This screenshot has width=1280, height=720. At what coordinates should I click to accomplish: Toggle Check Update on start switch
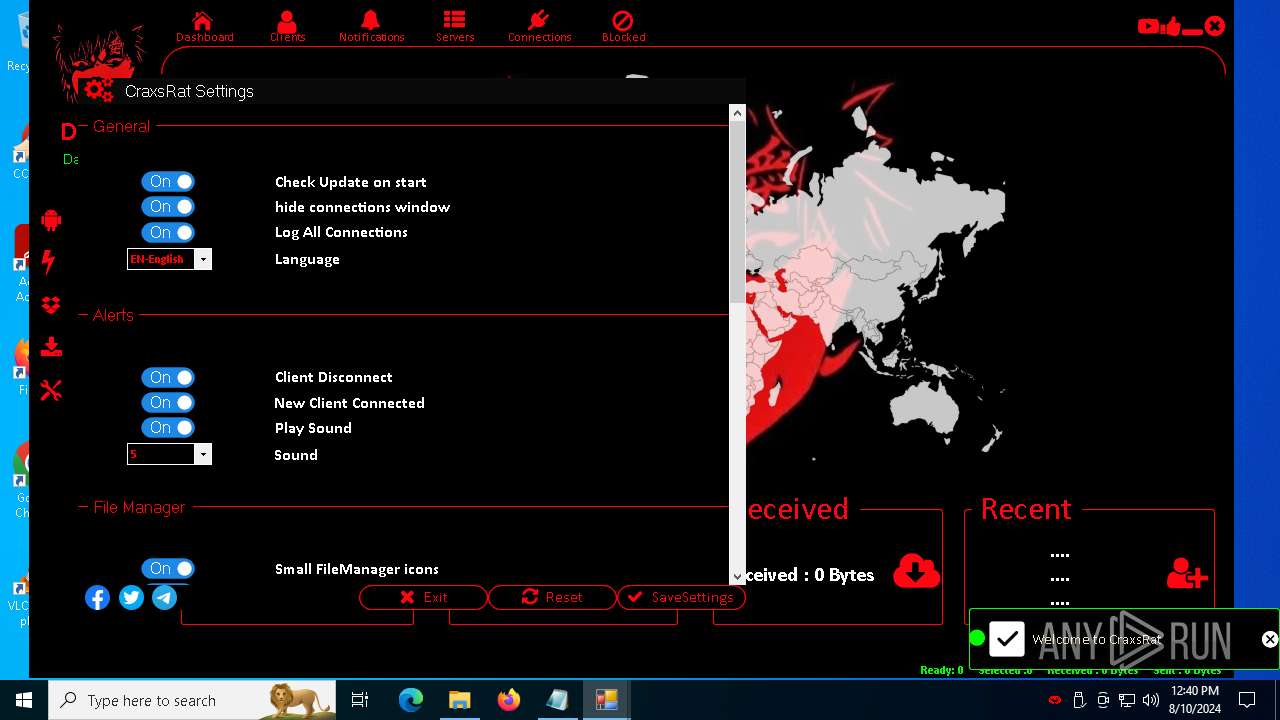click(x=168, y=181)
